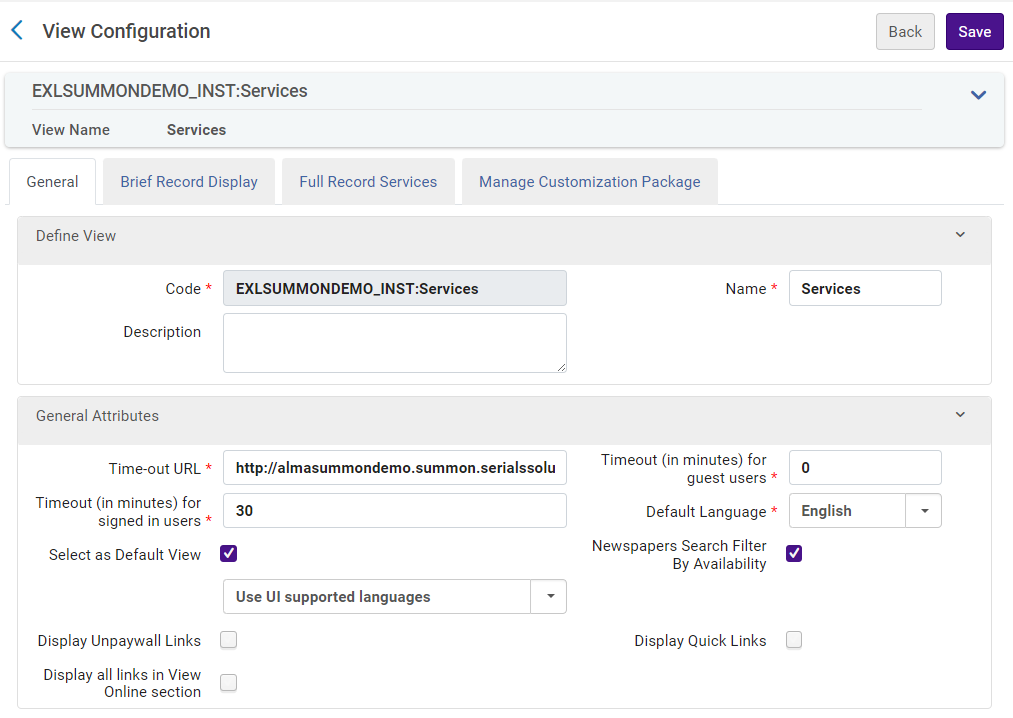Enable Display Quick Links checkbox
The width and height of the screenshot is (1013, 718).
pos(794,640)
